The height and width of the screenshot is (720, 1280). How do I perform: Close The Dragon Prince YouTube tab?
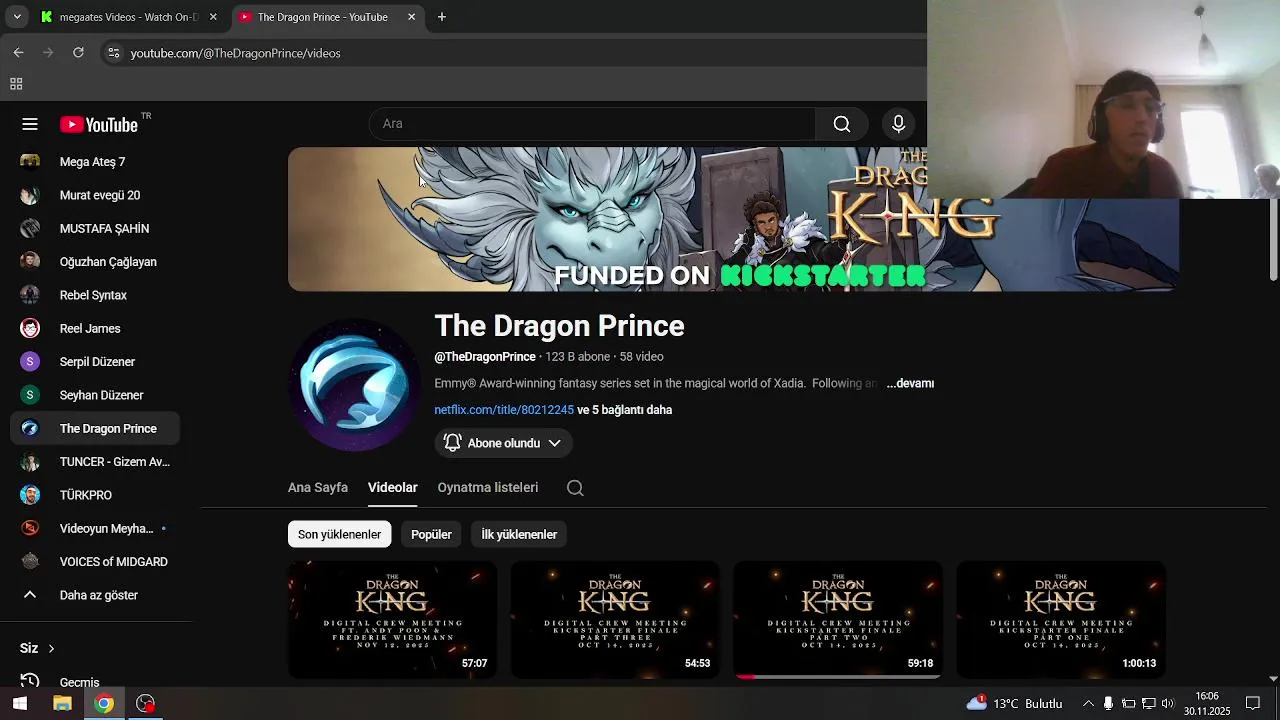coord(411,17)
